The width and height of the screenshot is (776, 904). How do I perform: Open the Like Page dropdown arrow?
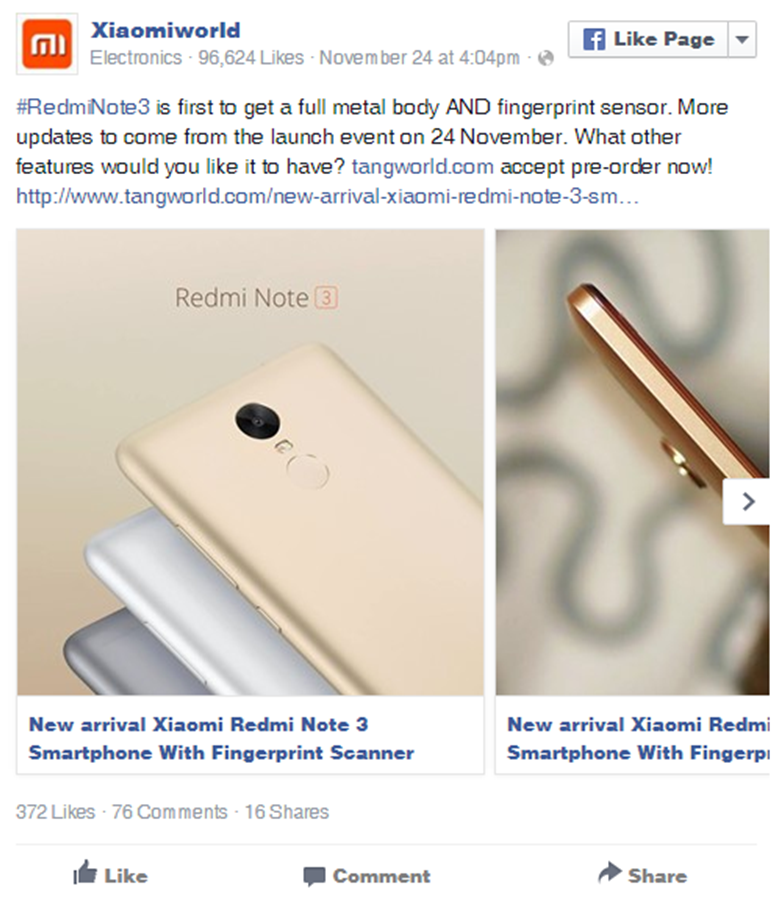[743, 40]
